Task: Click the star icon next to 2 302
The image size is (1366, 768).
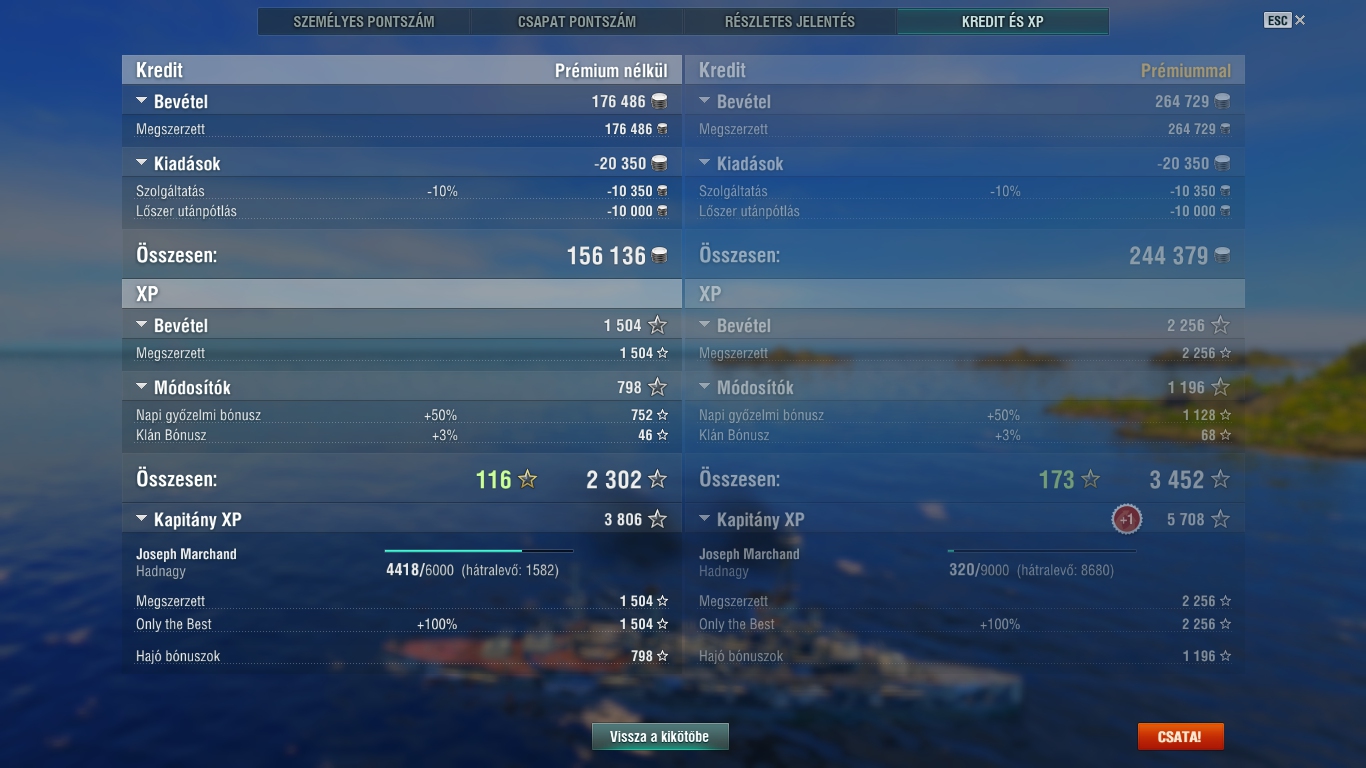Action: [657, 480]
